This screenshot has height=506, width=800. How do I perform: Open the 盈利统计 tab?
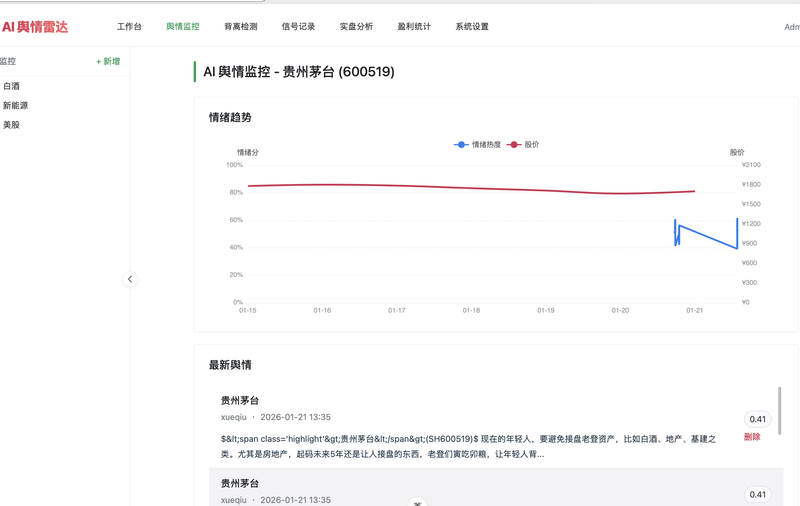pyautogui.click(x=414, y=27)
